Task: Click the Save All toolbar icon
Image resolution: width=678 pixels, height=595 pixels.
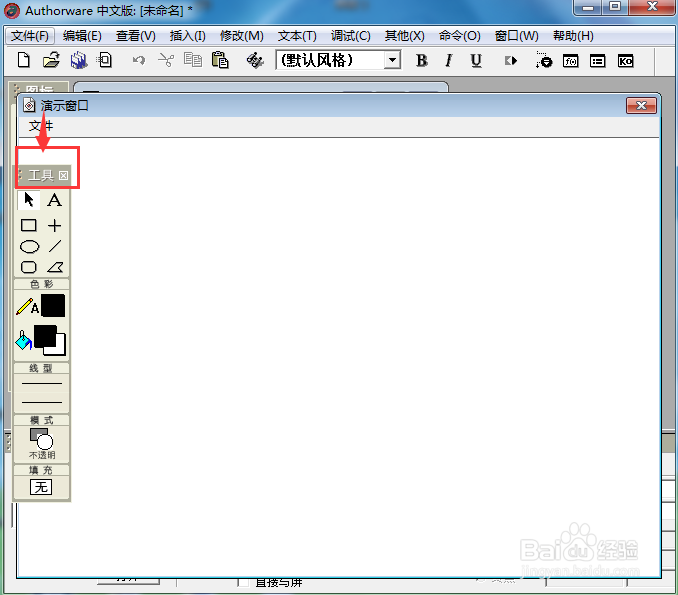Action: click(79, 60)
